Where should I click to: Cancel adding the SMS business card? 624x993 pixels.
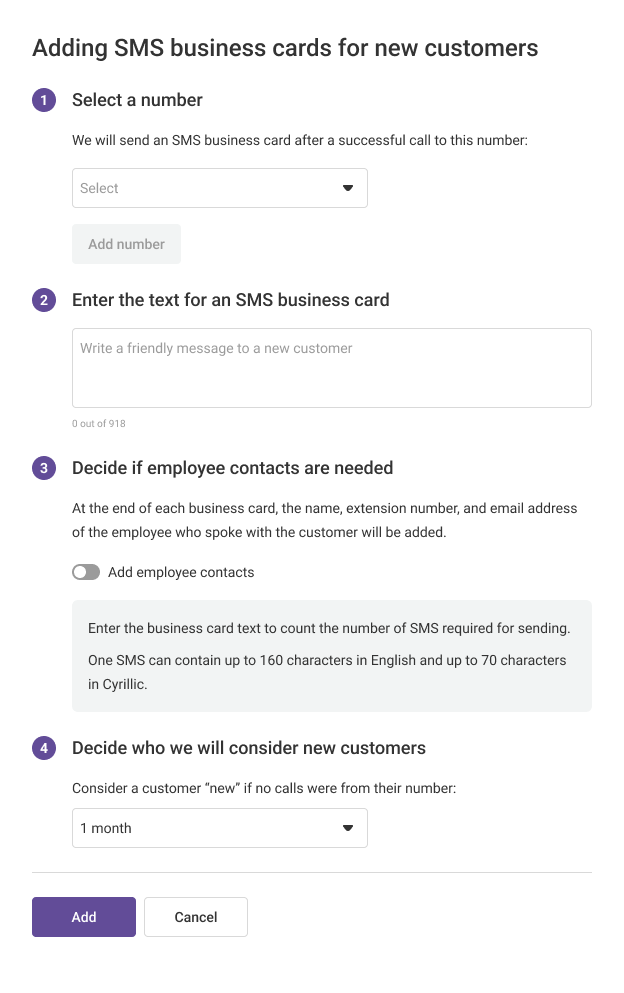196,917
